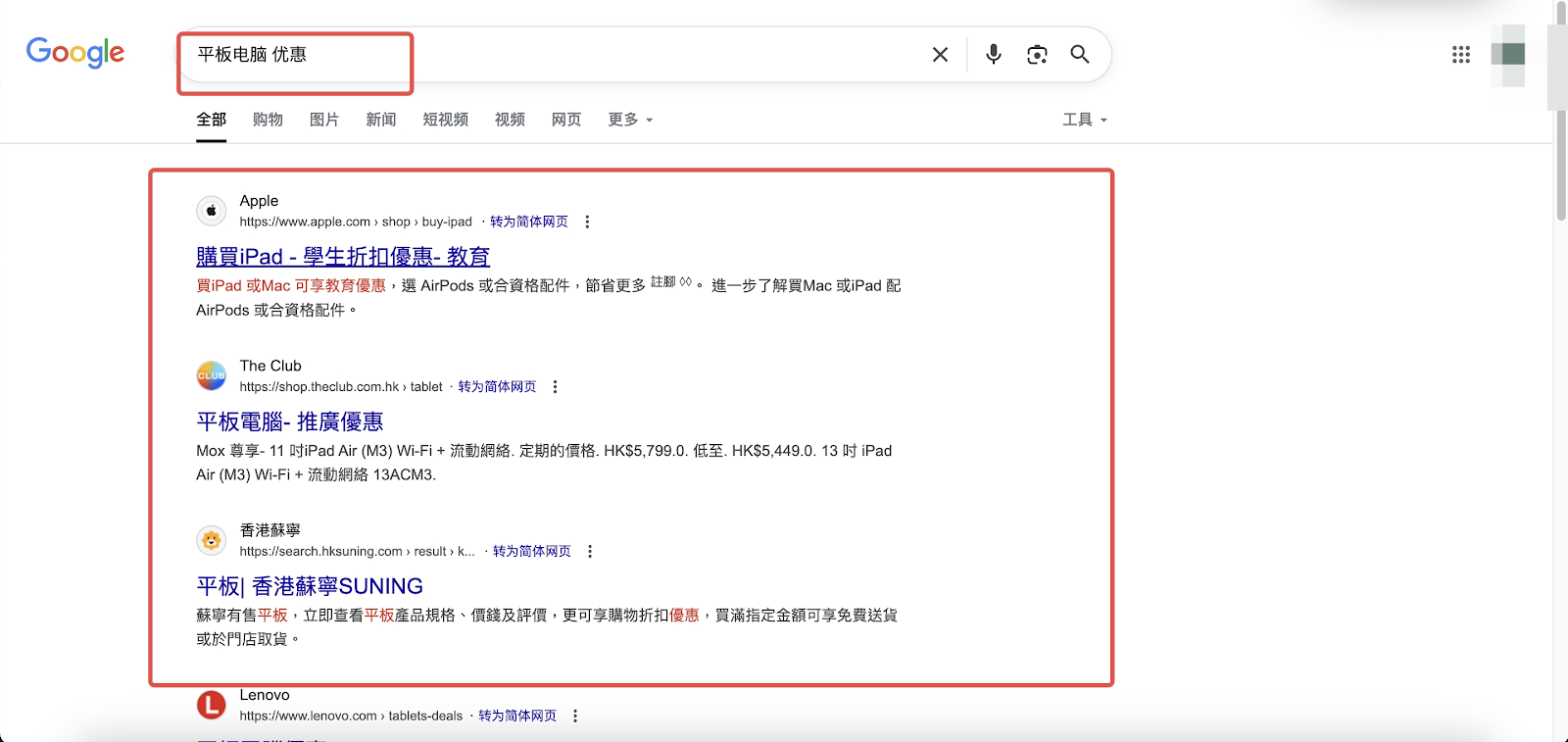
Task: Click the Apple result favicon
Action: [x=211, y=211]
